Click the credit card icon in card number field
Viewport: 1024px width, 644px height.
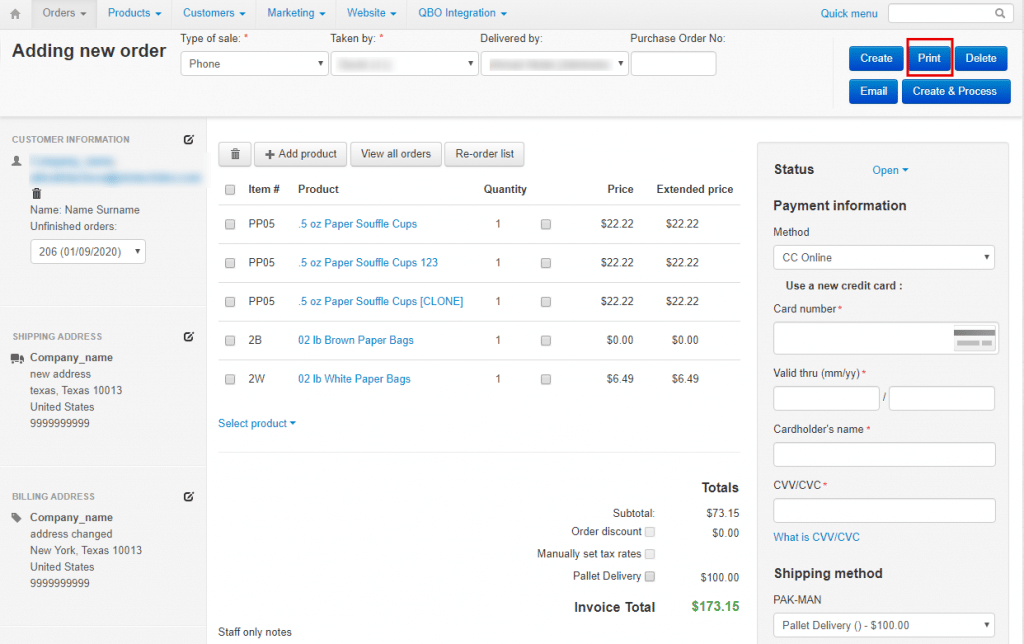click(x=974, y=338)
